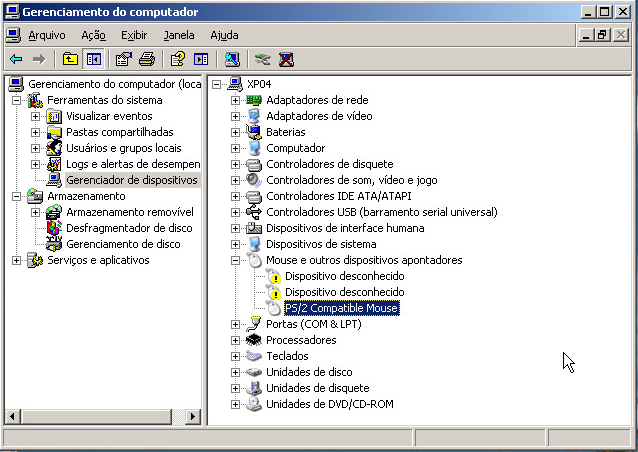Collapse the XP04 root node

[x=216, y=84]
